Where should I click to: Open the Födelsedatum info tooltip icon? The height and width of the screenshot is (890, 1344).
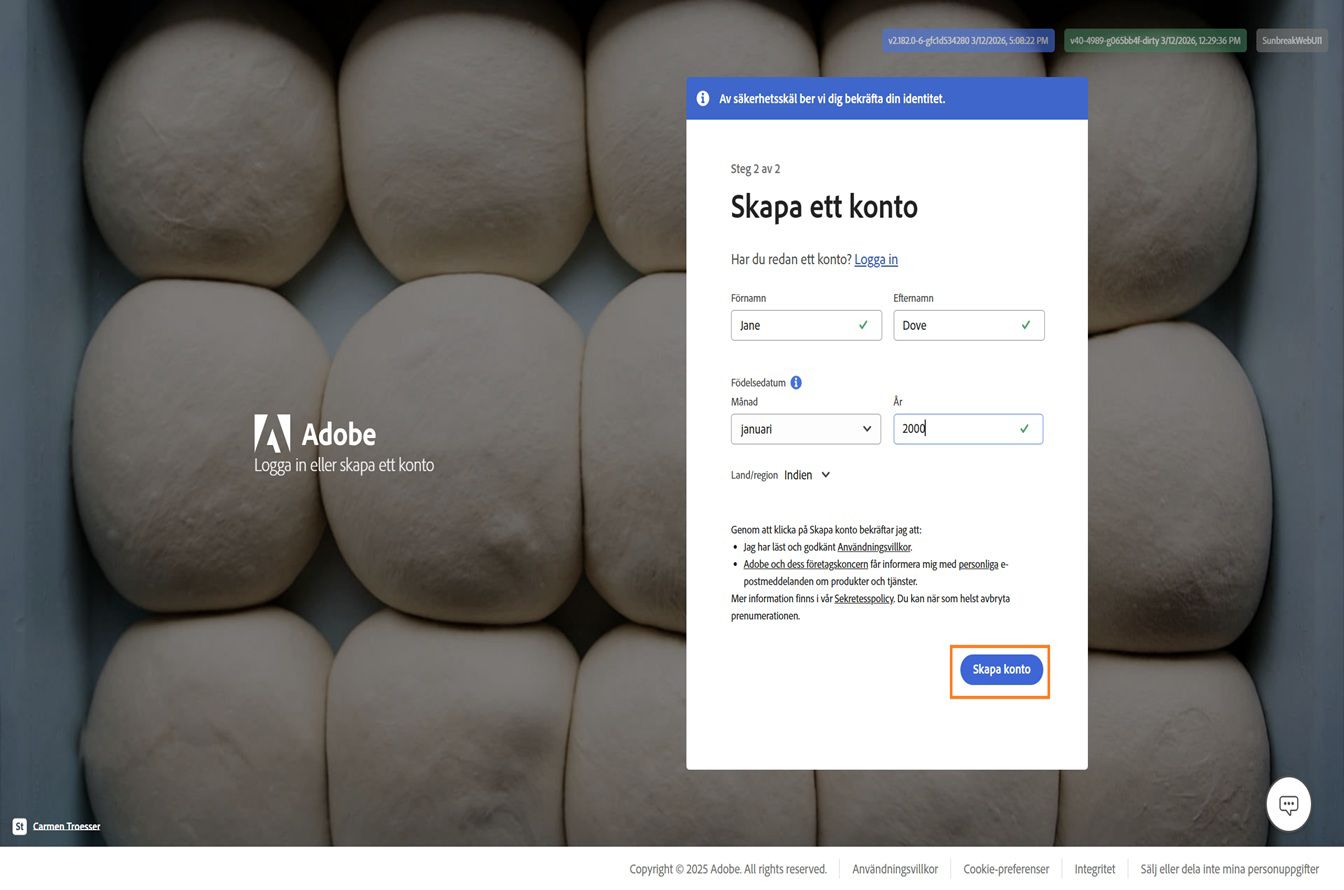pyautogui.click(x=796, y=382)
